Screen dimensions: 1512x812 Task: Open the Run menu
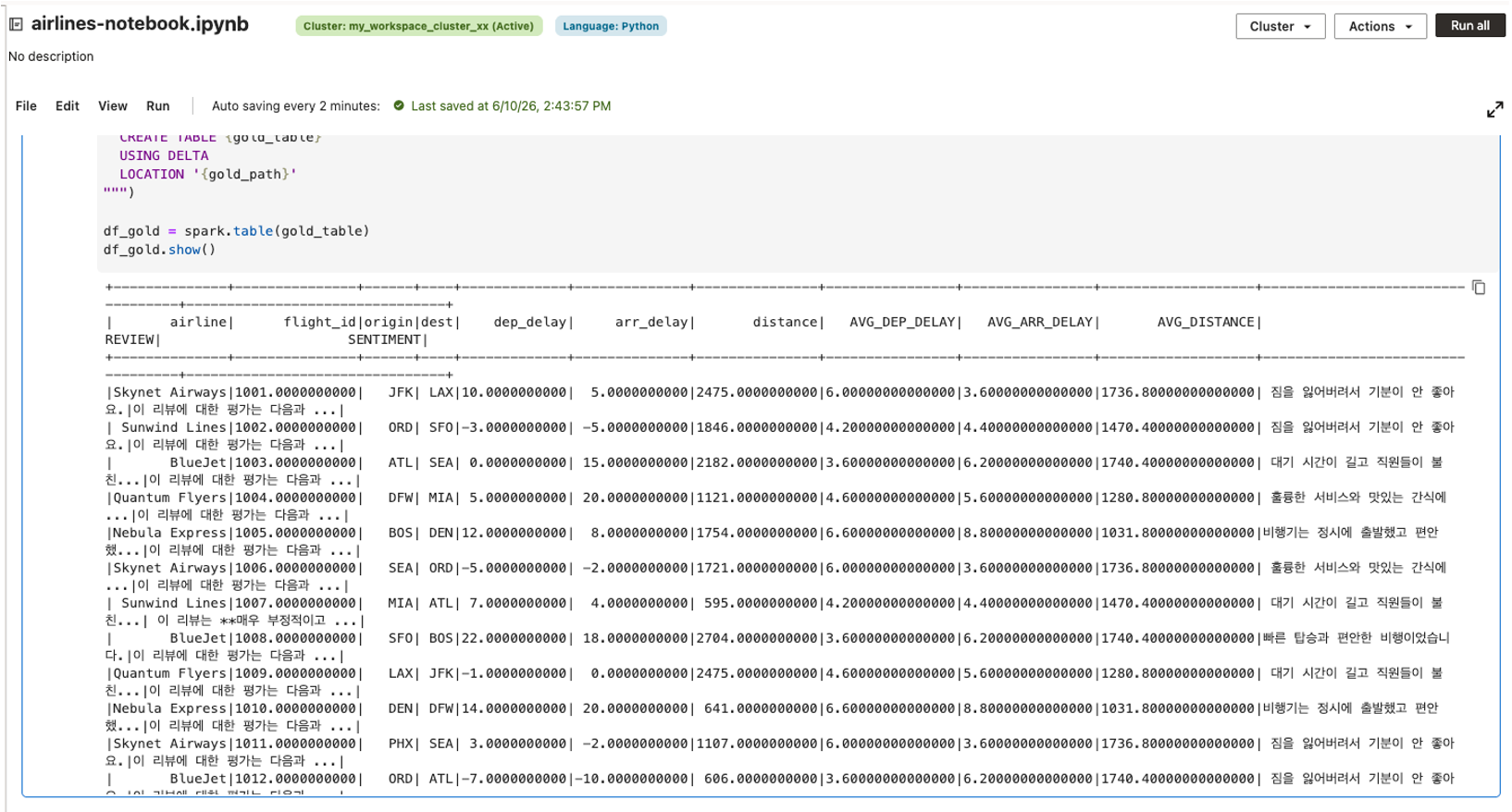coord(158,105)
